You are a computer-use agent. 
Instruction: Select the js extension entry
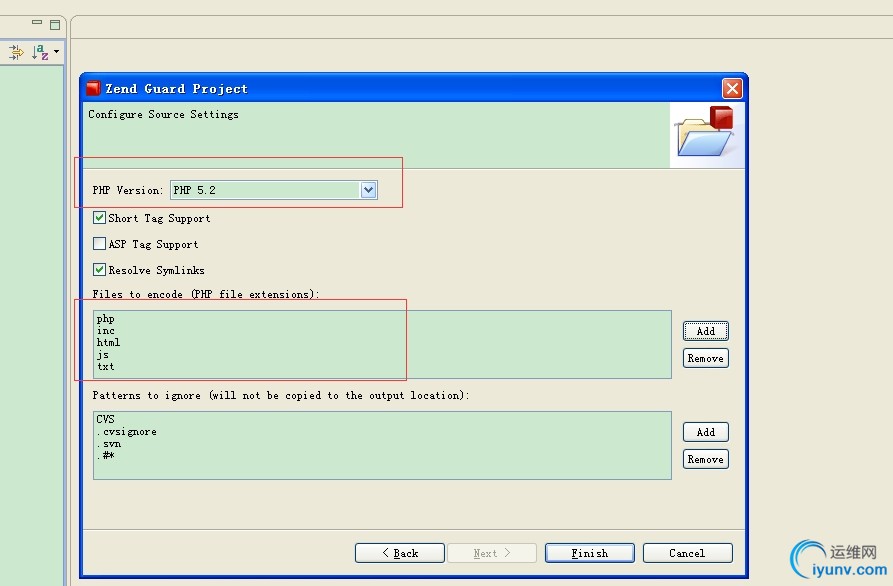pos(103,355)
